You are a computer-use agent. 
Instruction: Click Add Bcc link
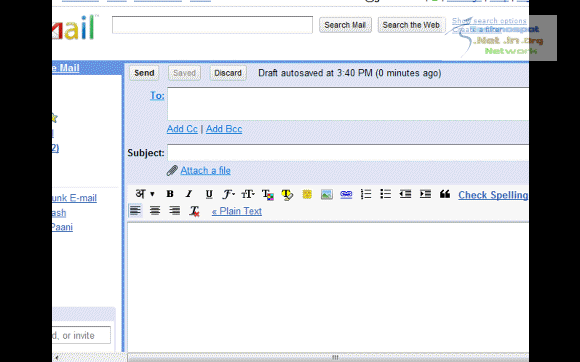[x=224, y=129]
